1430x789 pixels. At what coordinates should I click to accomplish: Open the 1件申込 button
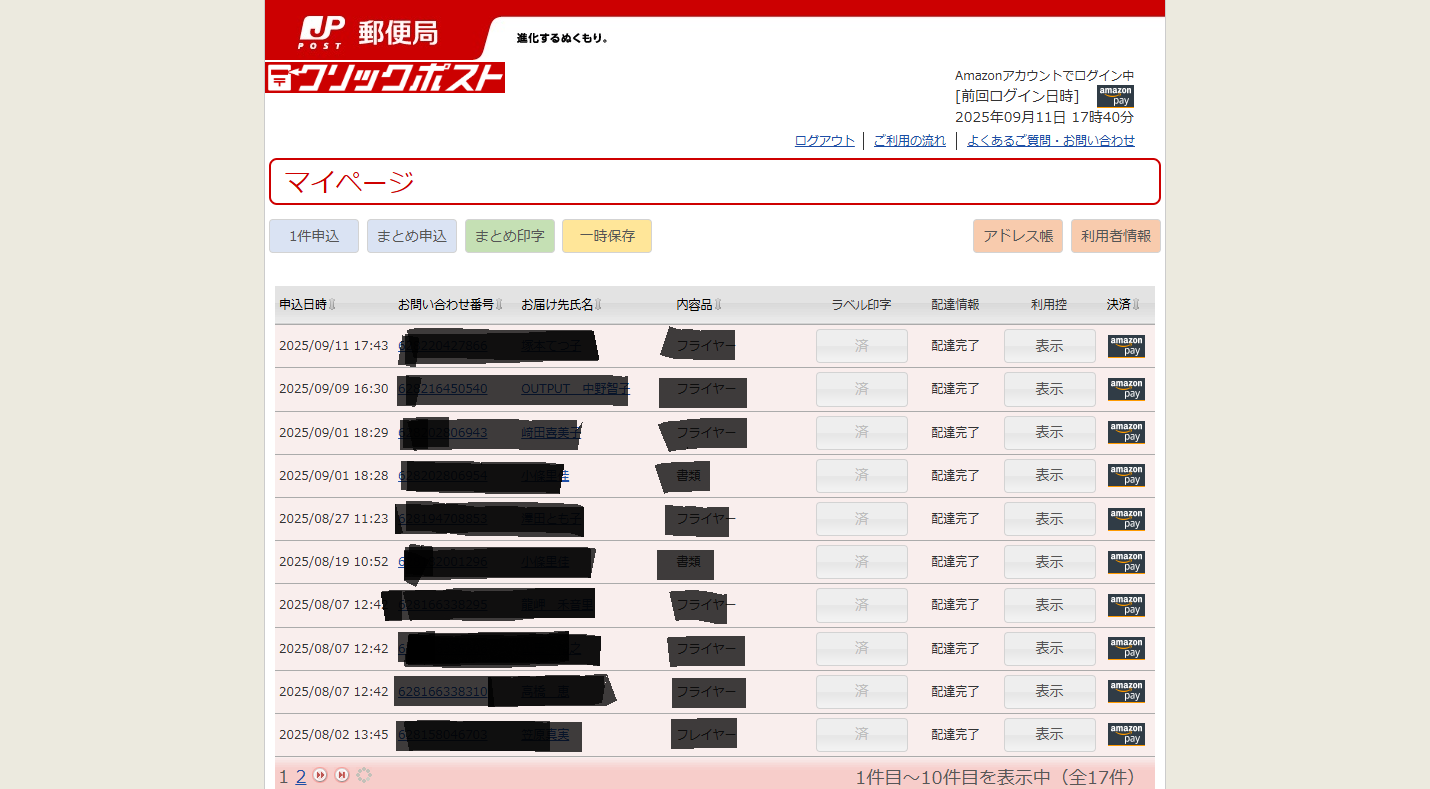click(314, 236)
